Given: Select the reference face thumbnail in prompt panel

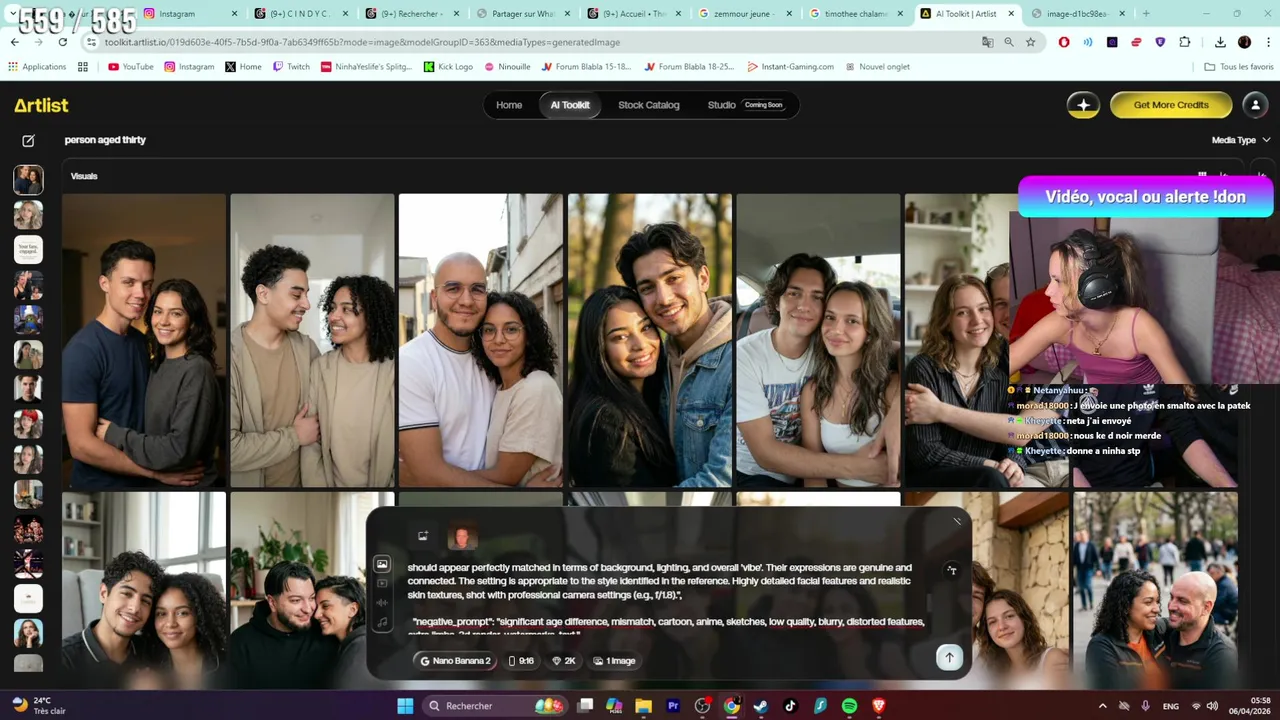Looking at the screenshot, I should point(462,537).
